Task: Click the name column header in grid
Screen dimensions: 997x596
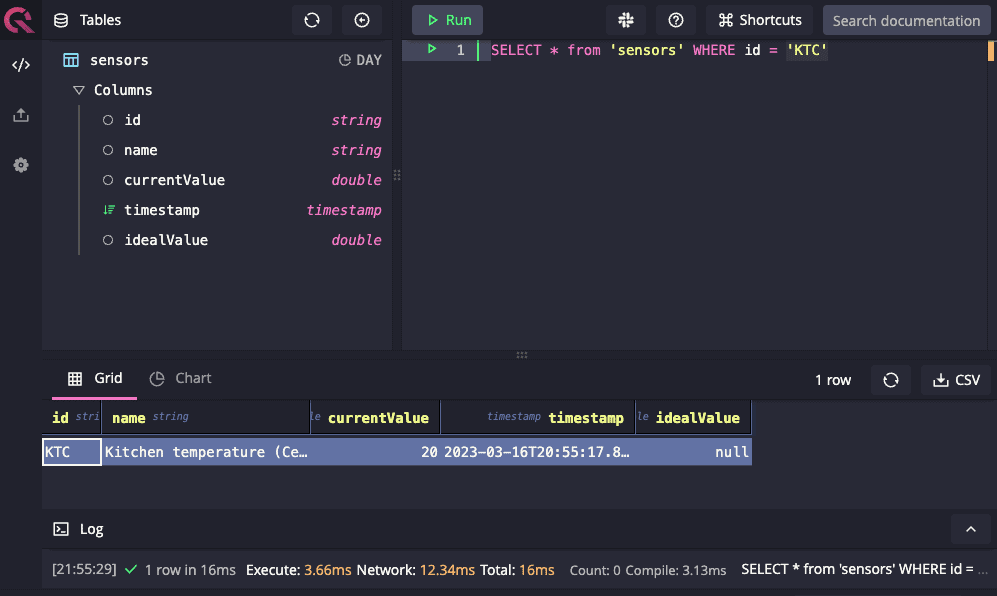Action: [x=206, y=417]
